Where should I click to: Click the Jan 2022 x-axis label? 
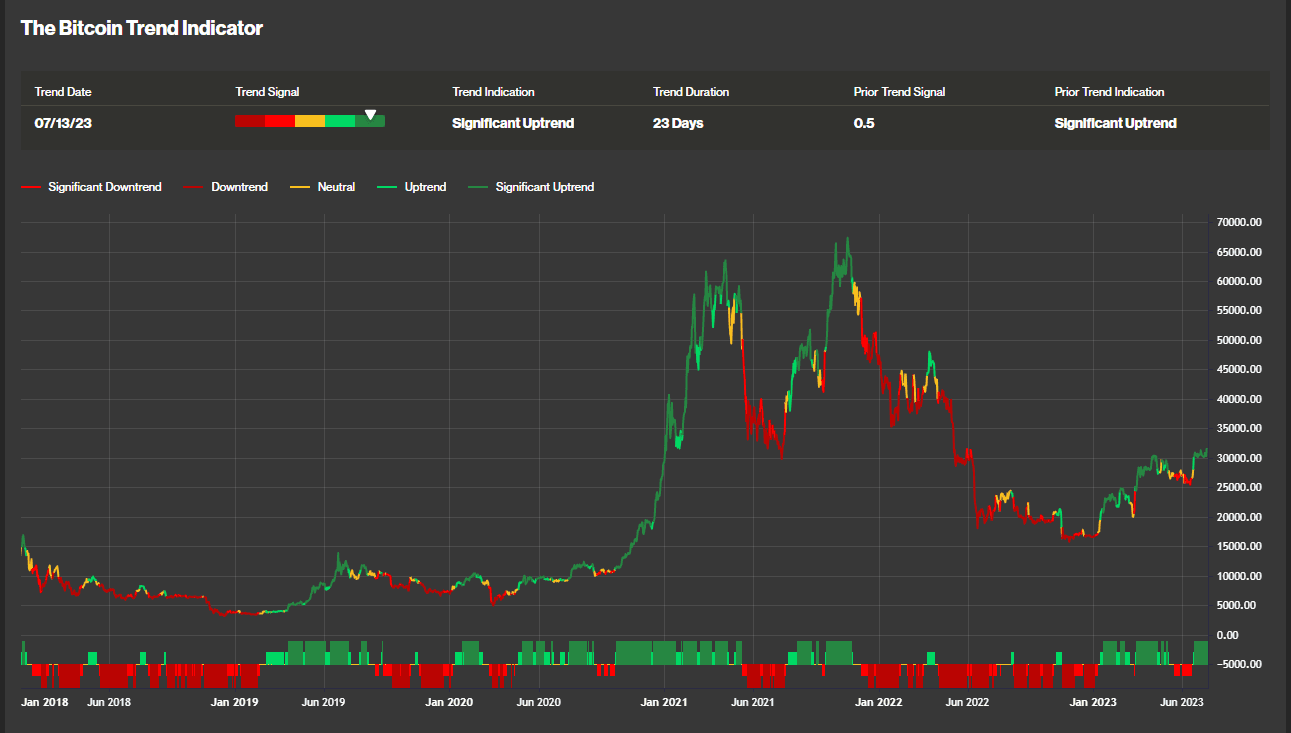(879, 702)
